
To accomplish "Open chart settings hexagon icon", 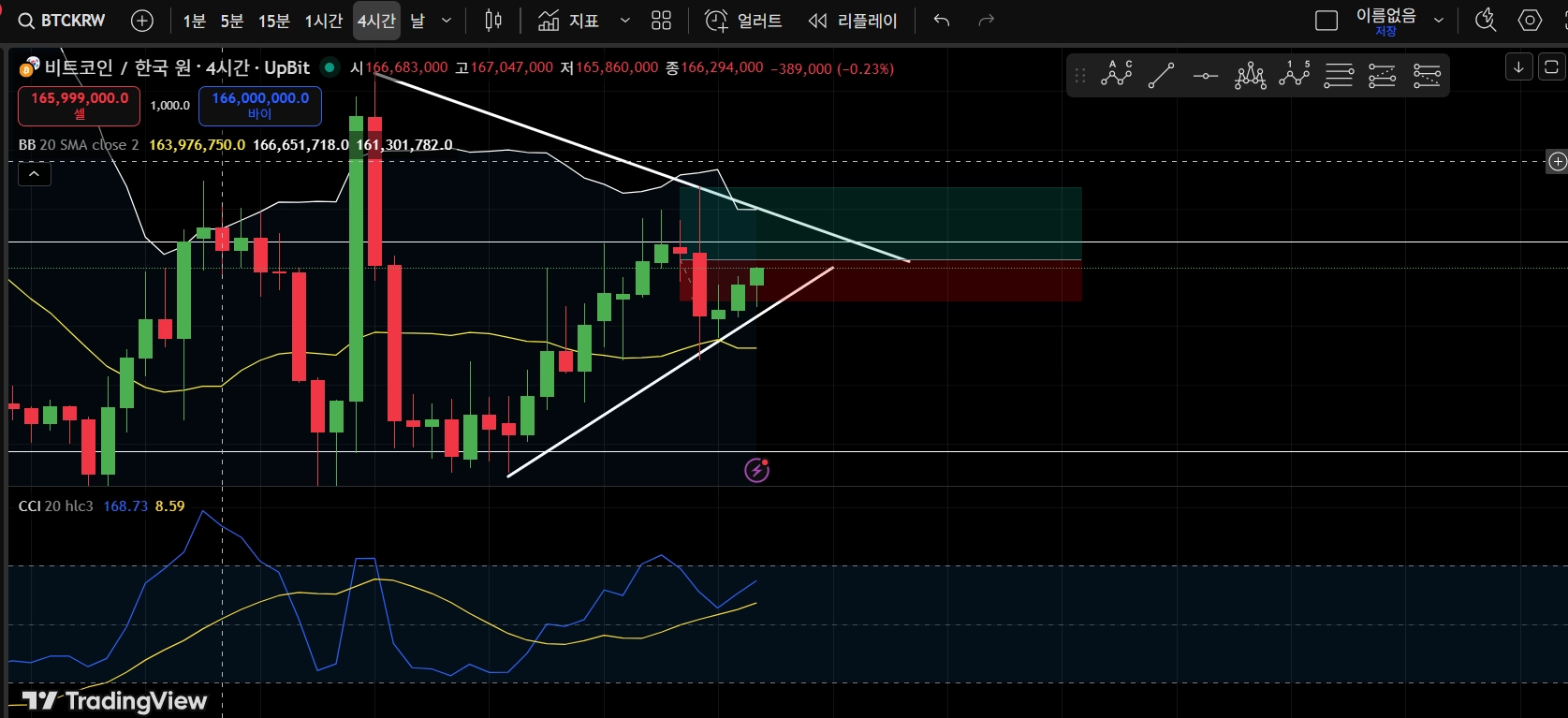I will click(x=1531, y=21).
